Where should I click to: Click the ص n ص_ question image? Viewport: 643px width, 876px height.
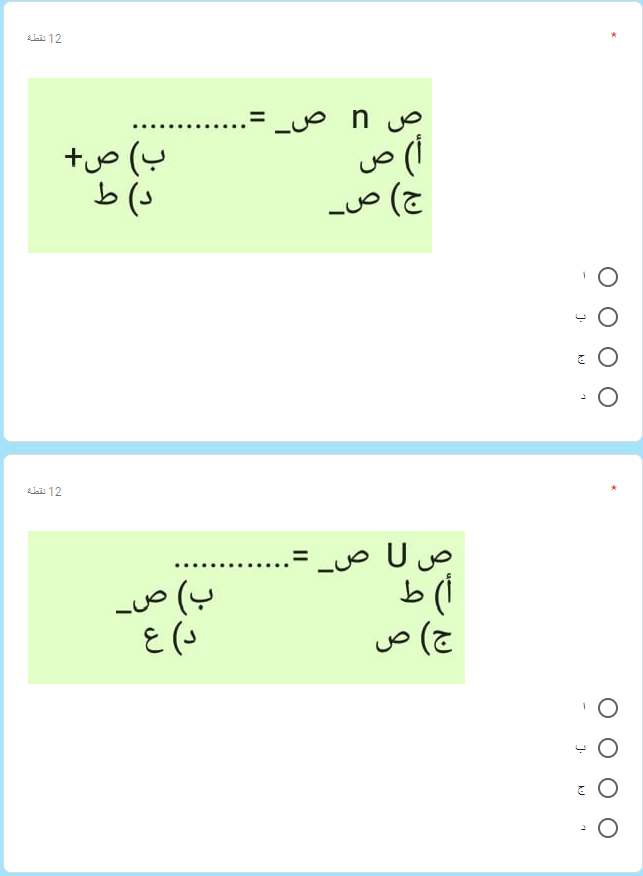click(230, 165)
